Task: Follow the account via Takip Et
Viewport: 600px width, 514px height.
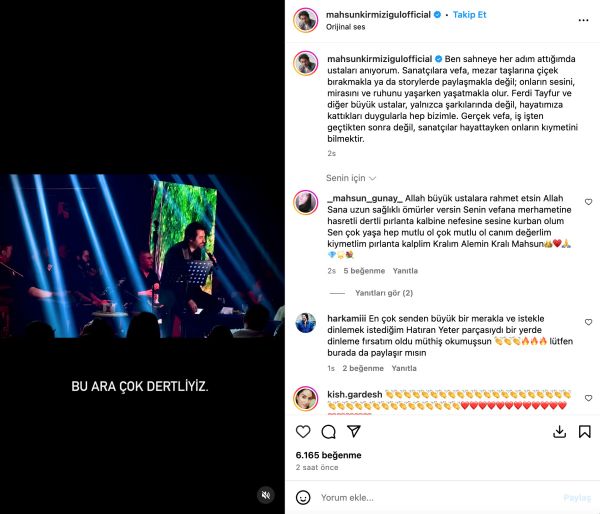Action: tap(470, 15)
